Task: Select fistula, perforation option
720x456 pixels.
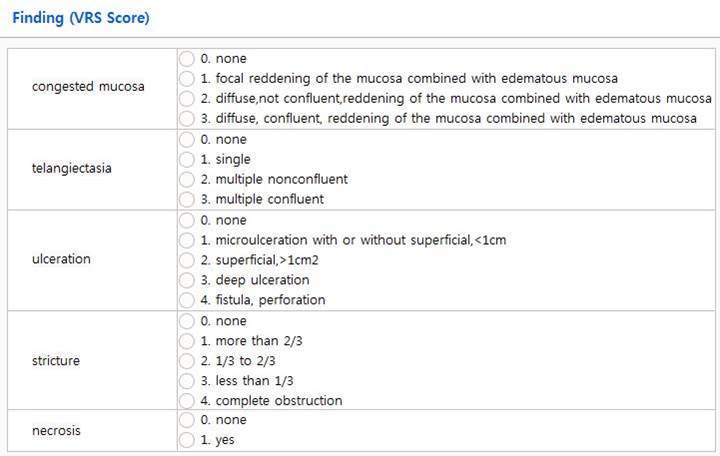Action: [187, 300]
